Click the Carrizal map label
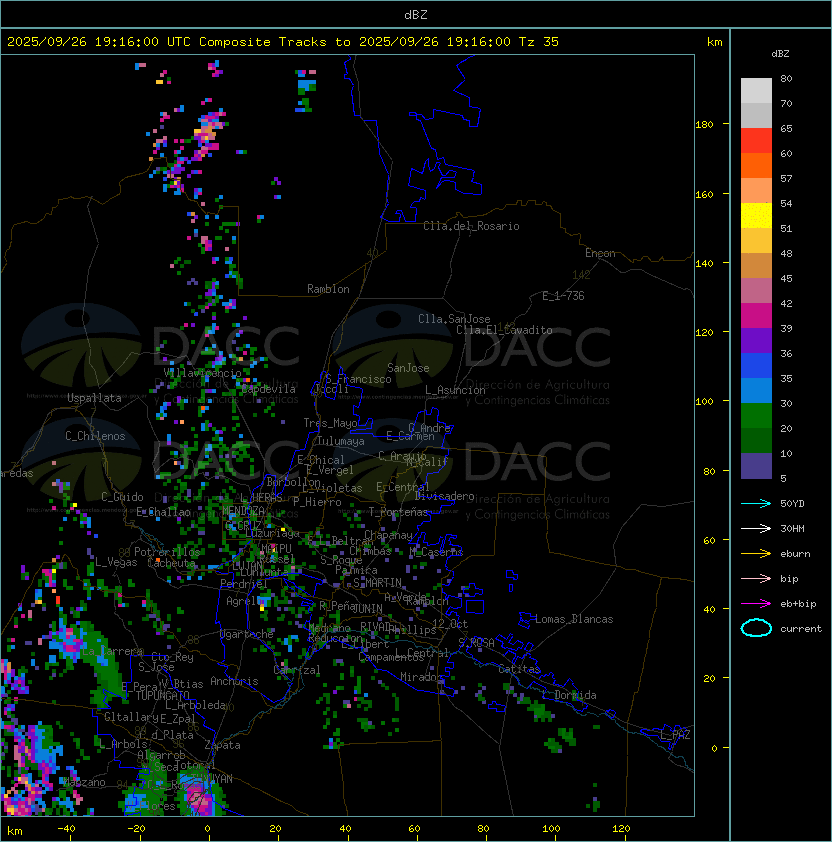 297,670
